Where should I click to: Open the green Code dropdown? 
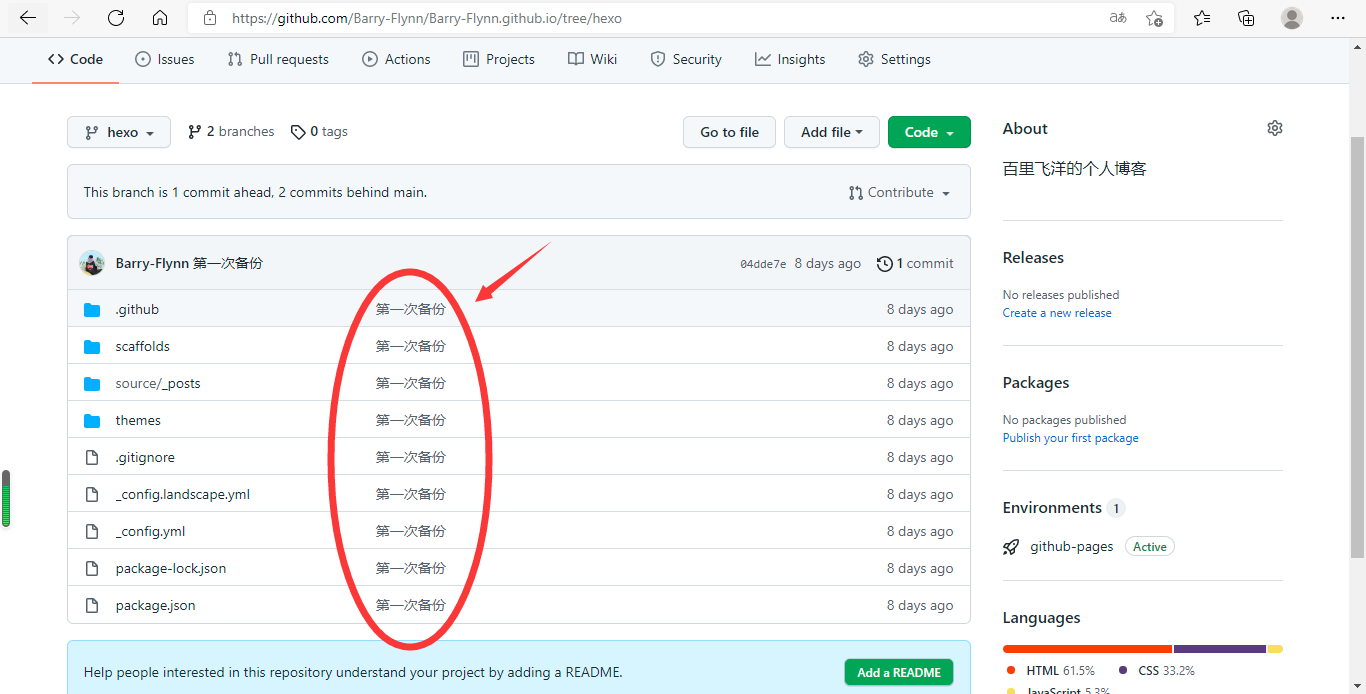929,132
